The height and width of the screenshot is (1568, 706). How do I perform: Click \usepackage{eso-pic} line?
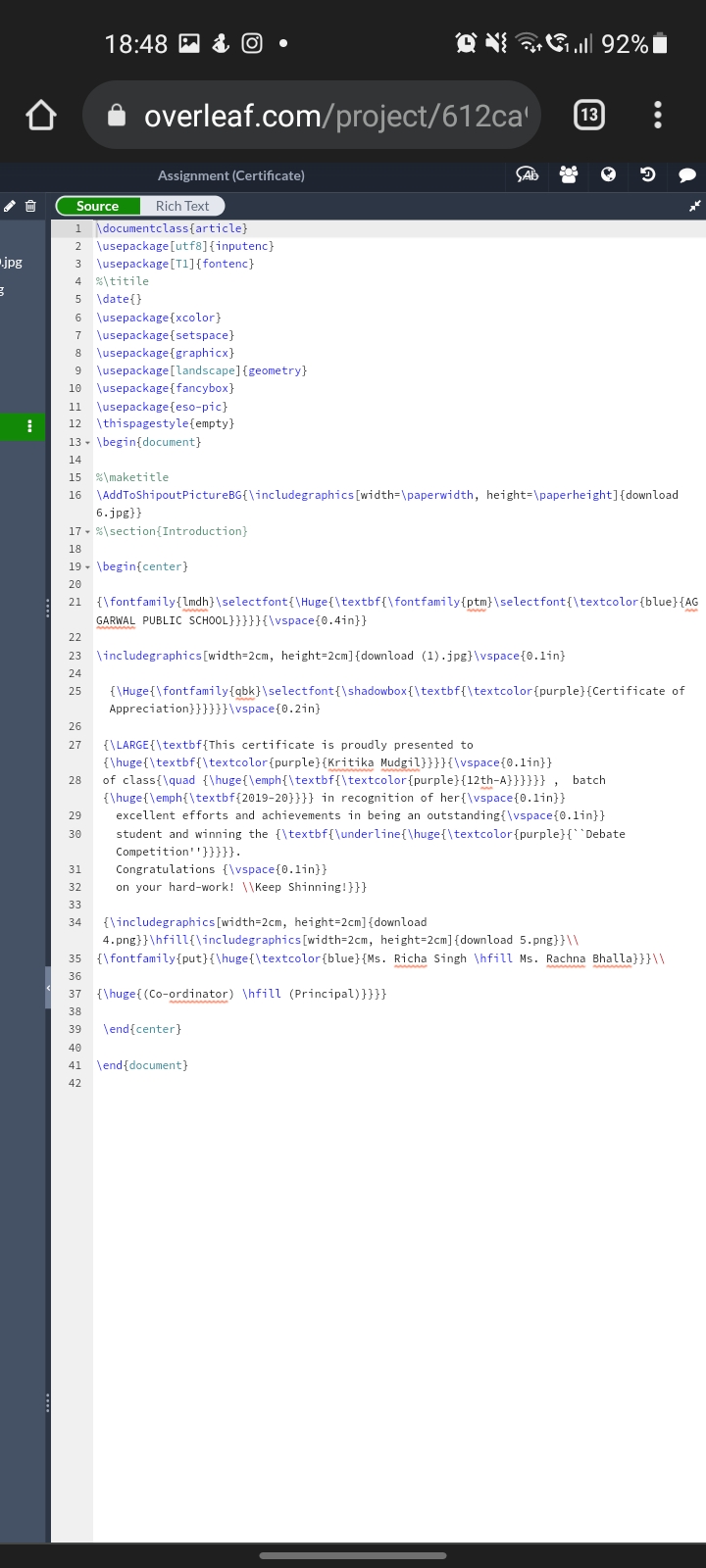point(162,407)
